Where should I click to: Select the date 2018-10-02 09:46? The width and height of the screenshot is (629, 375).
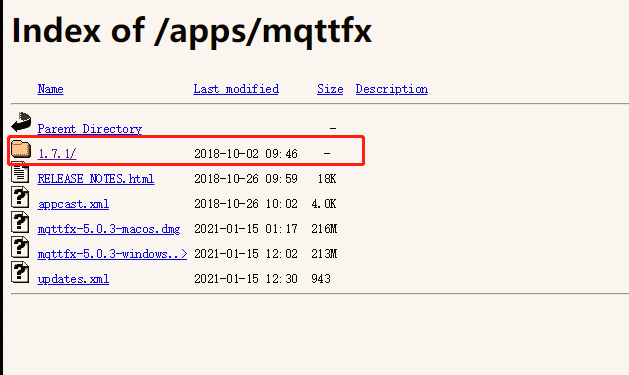coord(246,154)
